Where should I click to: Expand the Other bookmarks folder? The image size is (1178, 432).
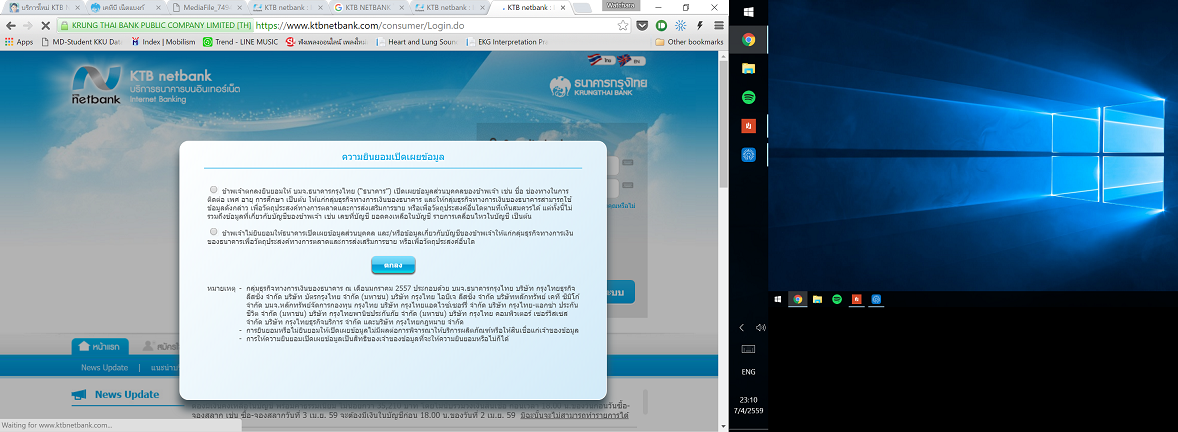tap(689, 42)
